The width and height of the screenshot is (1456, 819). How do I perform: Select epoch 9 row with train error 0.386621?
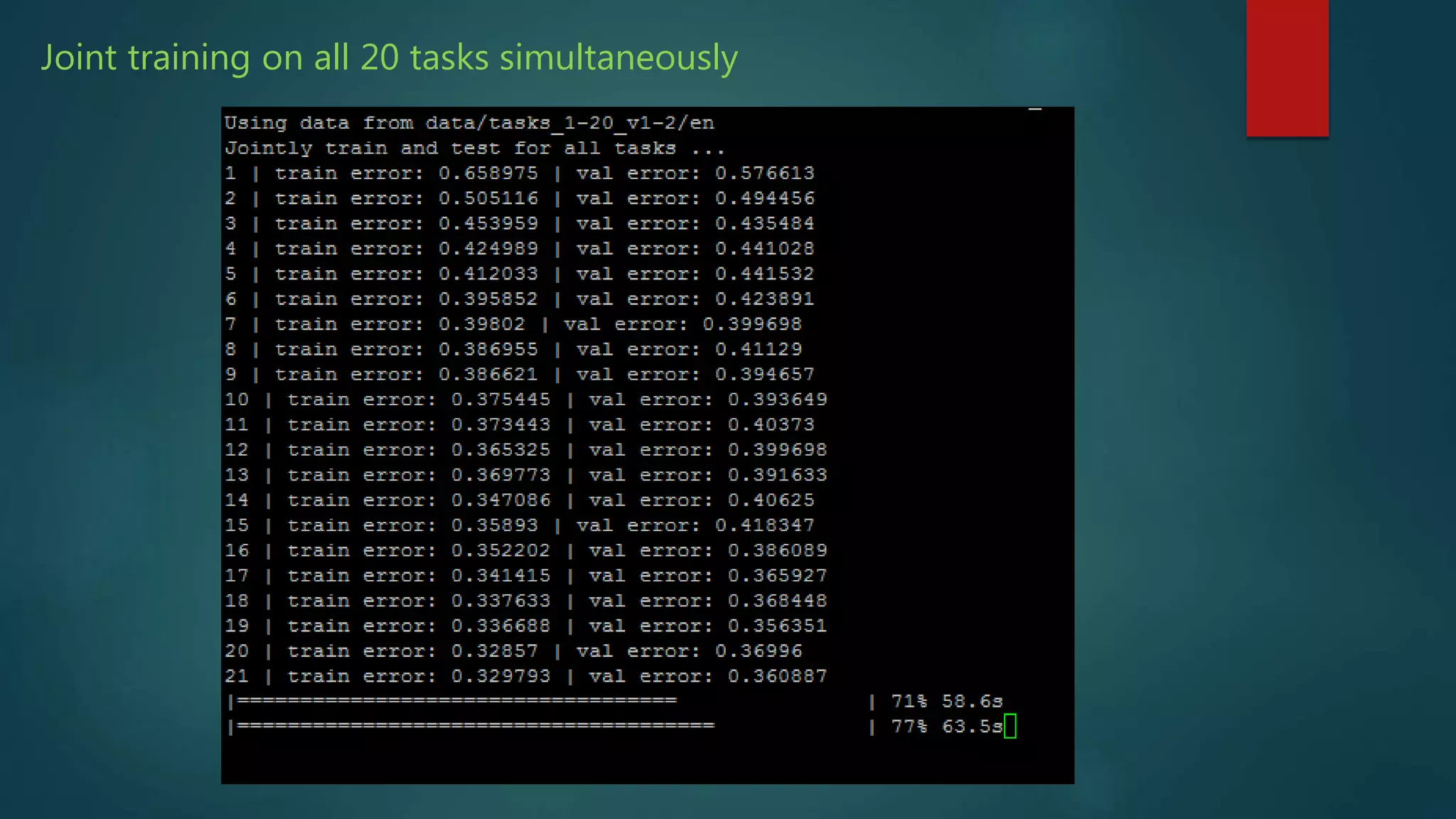tap(520, 375)
